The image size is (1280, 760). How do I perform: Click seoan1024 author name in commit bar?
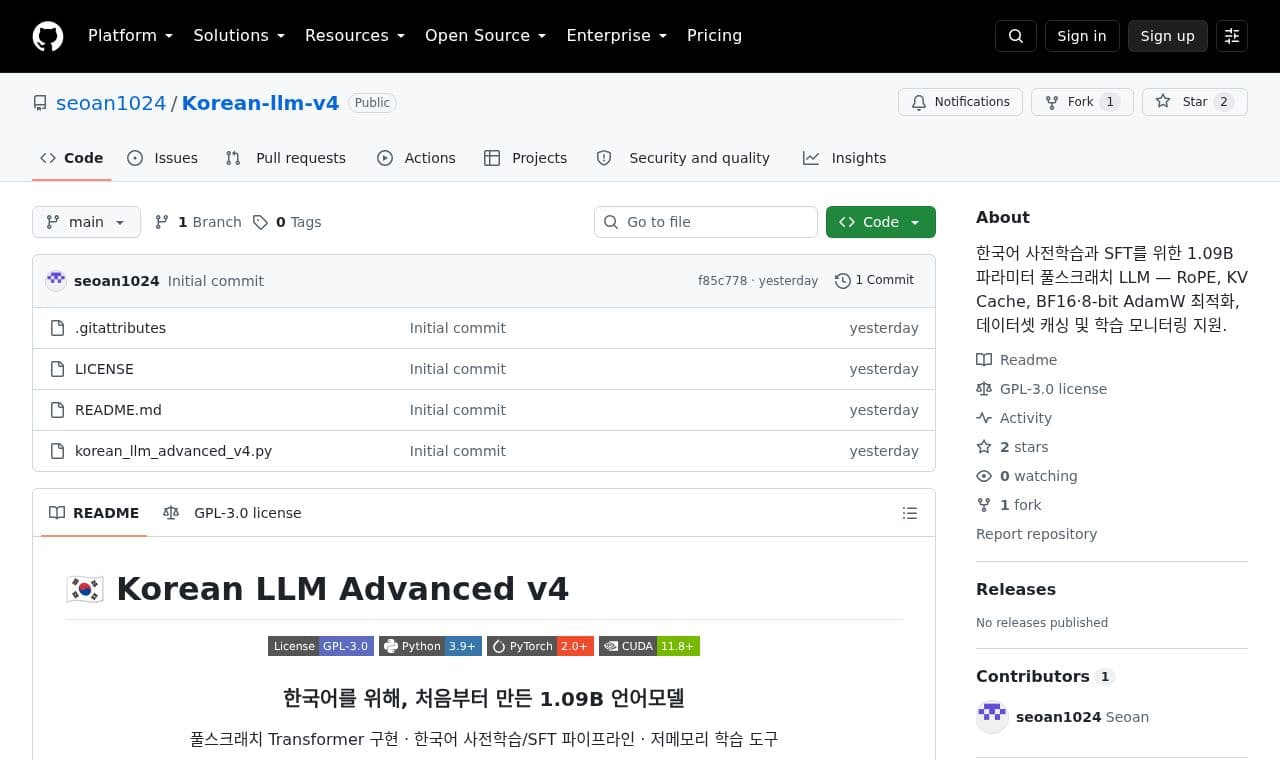tap(117, 281)
